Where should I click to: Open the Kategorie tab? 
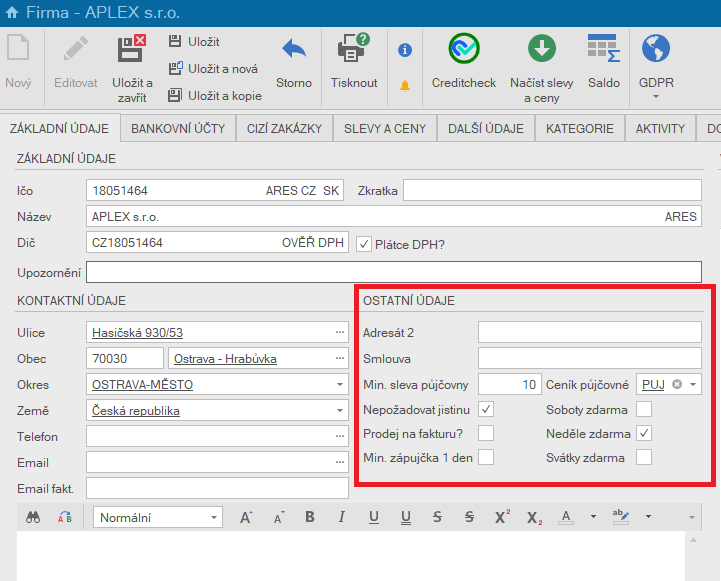(x=579, y=128)
